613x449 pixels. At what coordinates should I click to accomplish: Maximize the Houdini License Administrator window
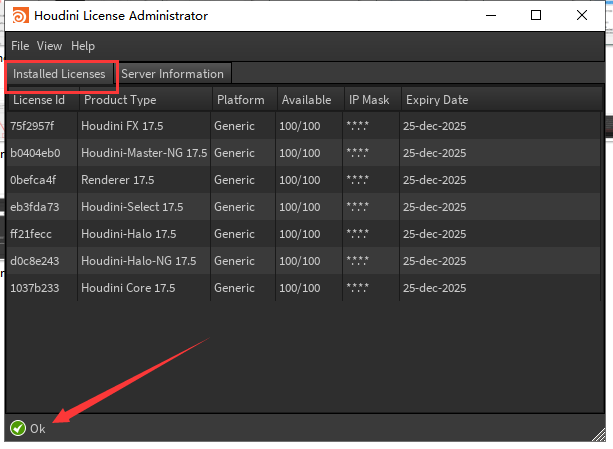pos(536,16)
